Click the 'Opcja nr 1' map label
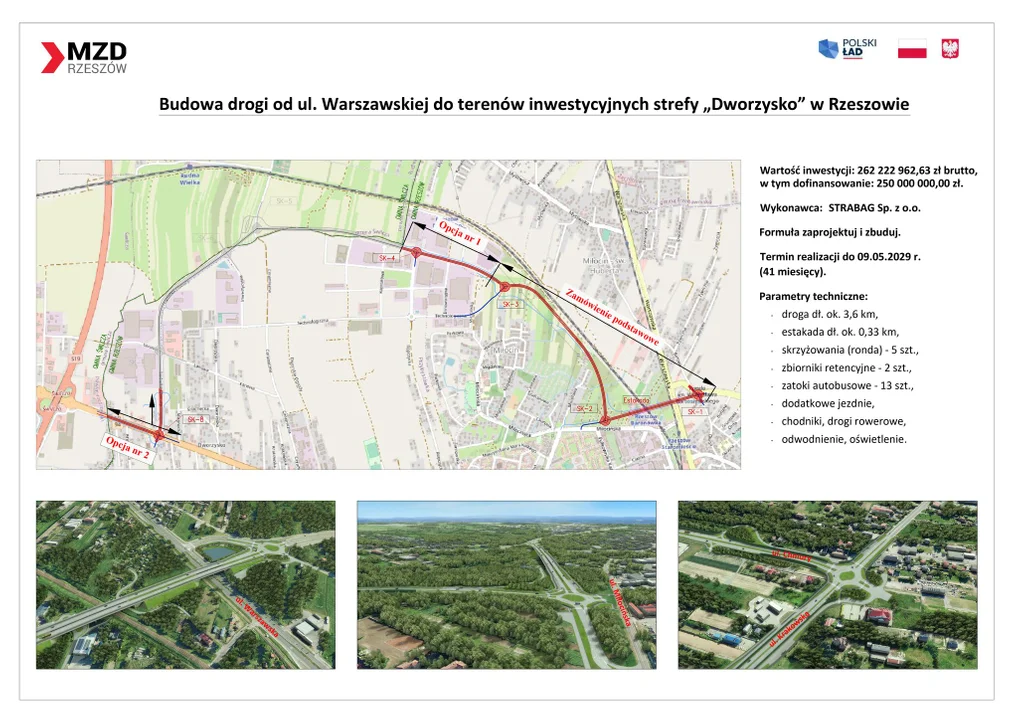This screenshot has width=1018, height=720. click(x=460, y=233)
